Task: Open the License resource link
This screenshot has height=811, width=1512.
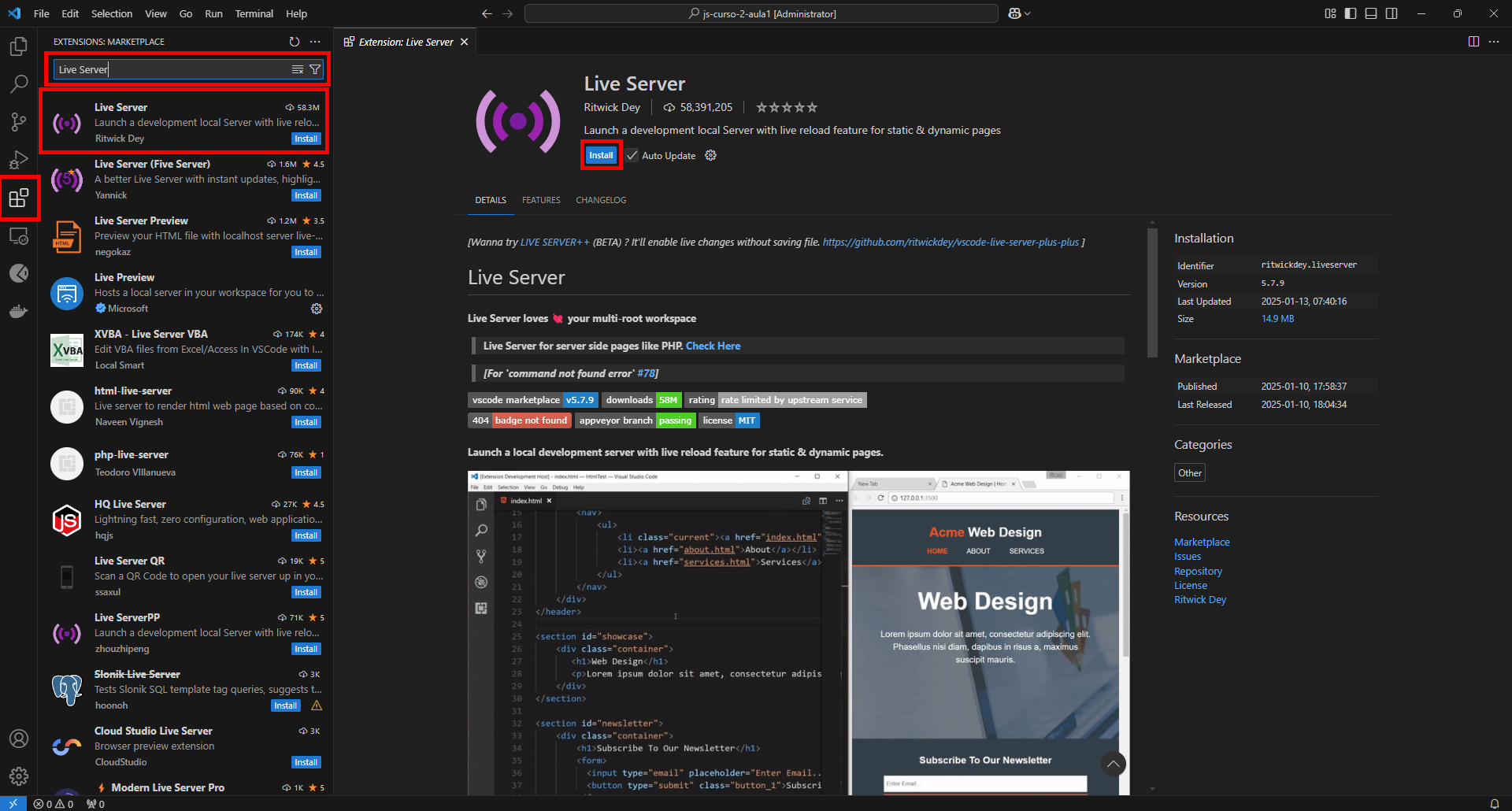Action: click(x=1190, y=585)
